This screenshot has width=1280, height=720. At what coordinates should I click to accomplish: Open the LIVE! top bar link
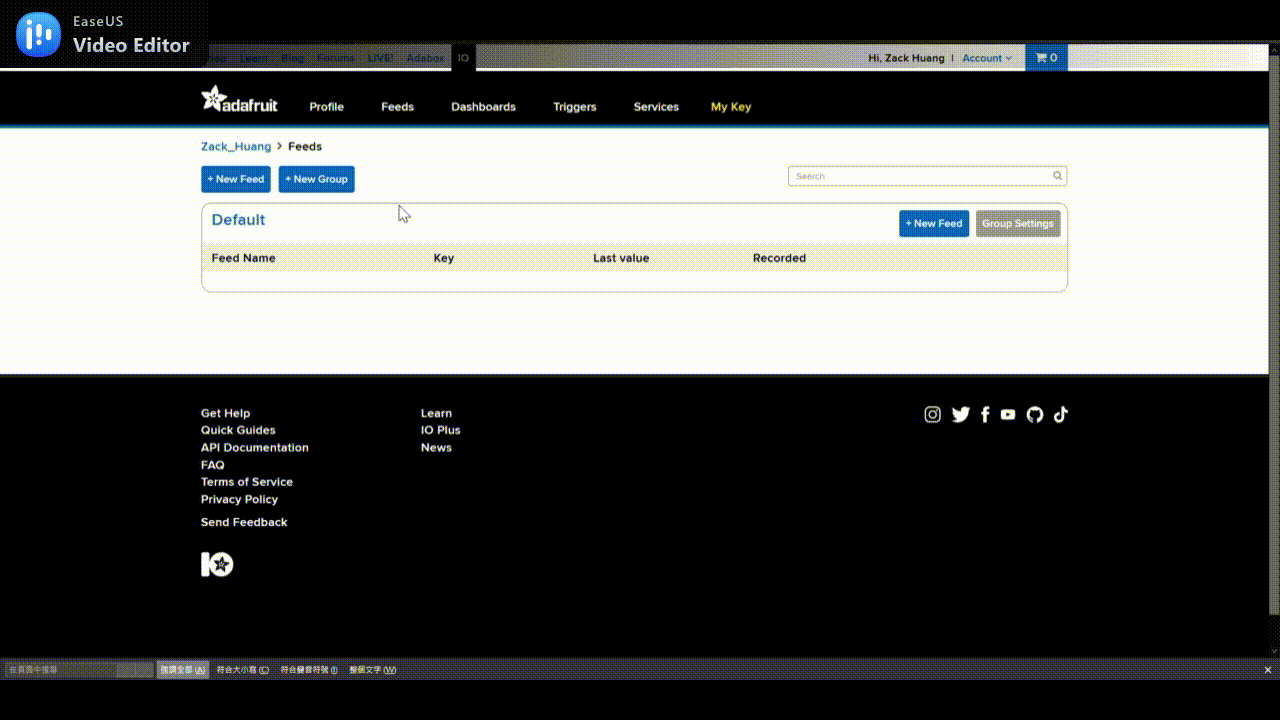[380, 58]
